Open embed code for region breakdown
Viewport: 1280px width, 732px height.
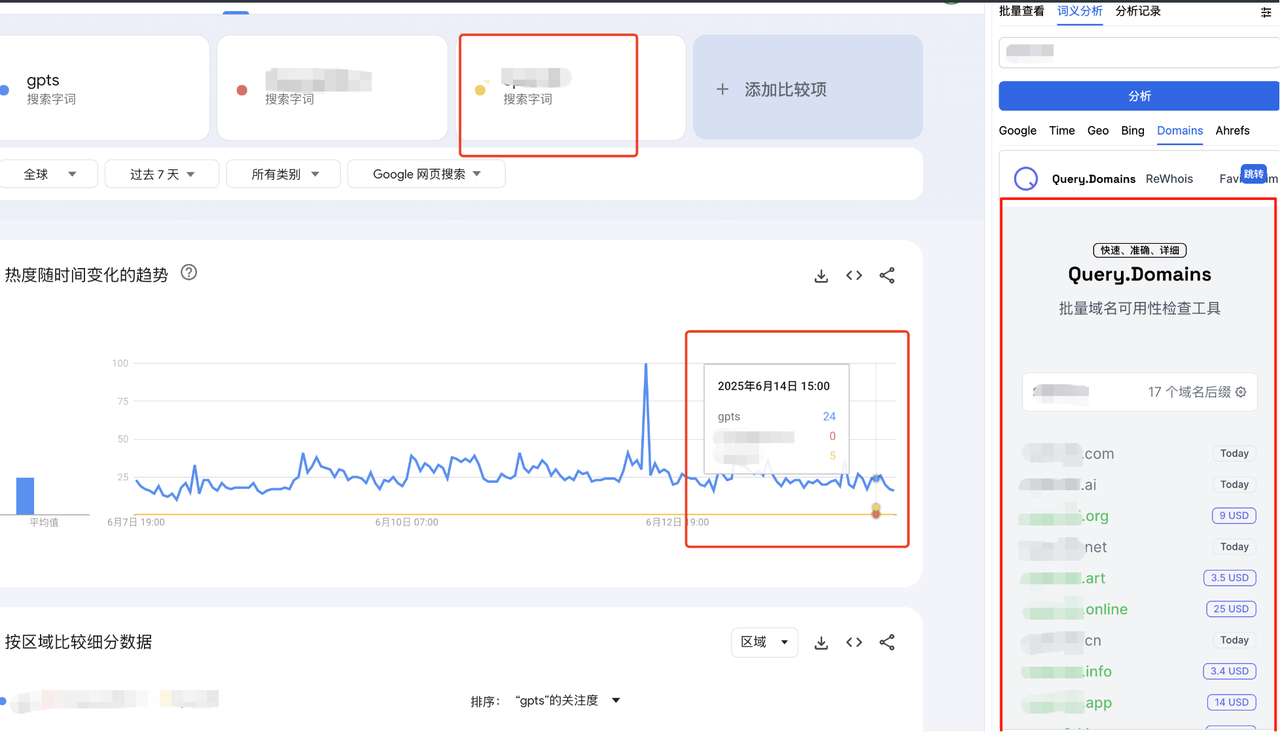pyautogui.click(x=854, y=642)
